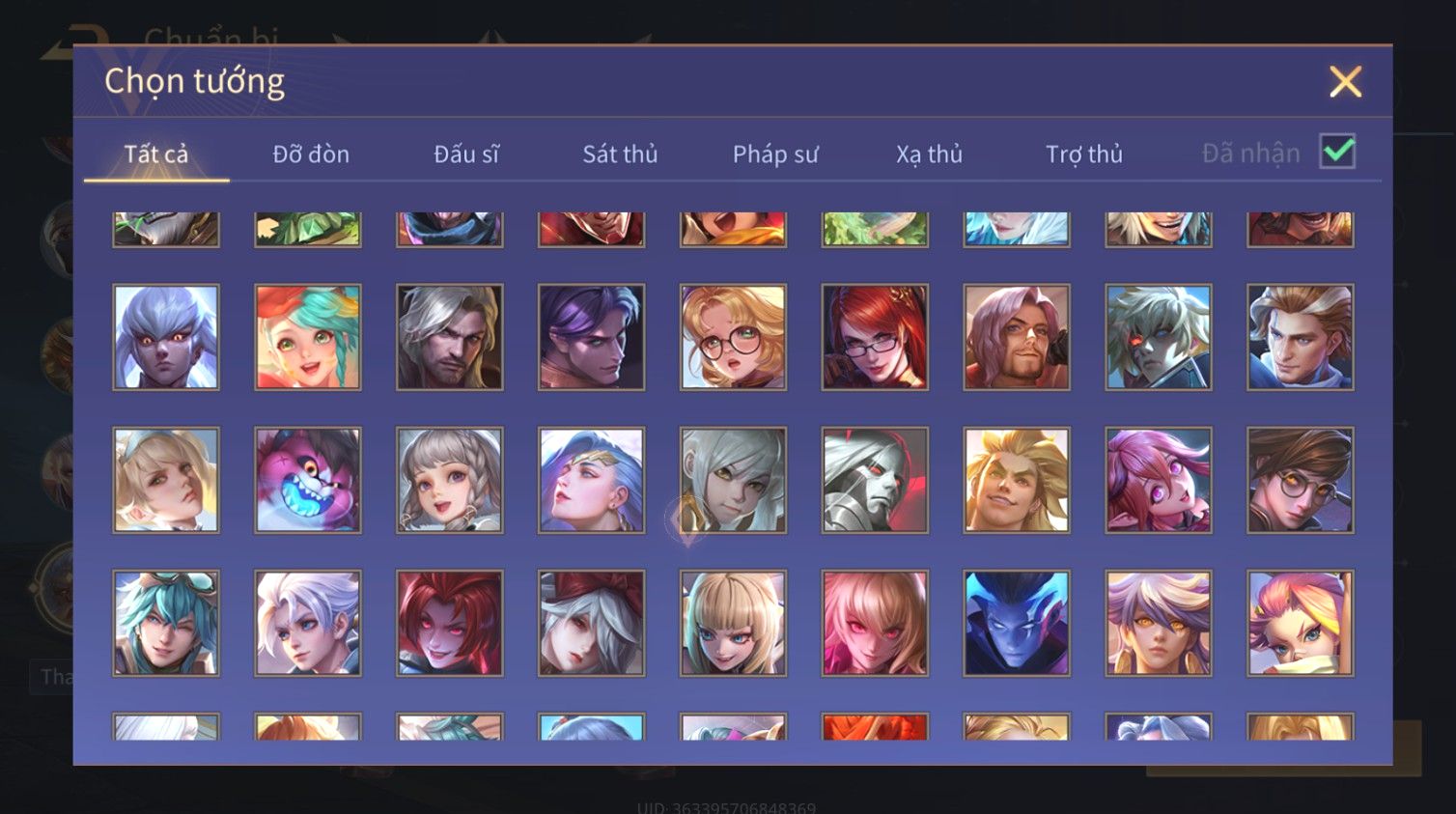Pick the teal-haired hero wearing goggles
The width and height of the screenshot is (1456, 814).
166,623
